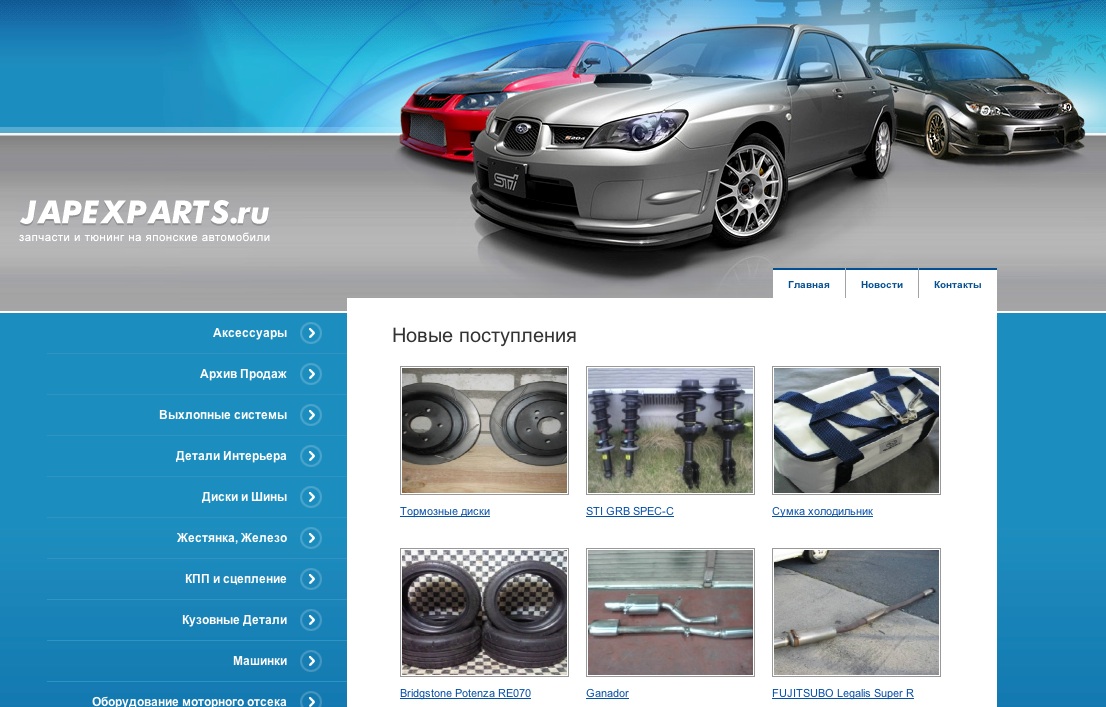This screenshot has height=707, width=1106.
Task: Go to Детали Интерьера category
Action: coord(231,456)
